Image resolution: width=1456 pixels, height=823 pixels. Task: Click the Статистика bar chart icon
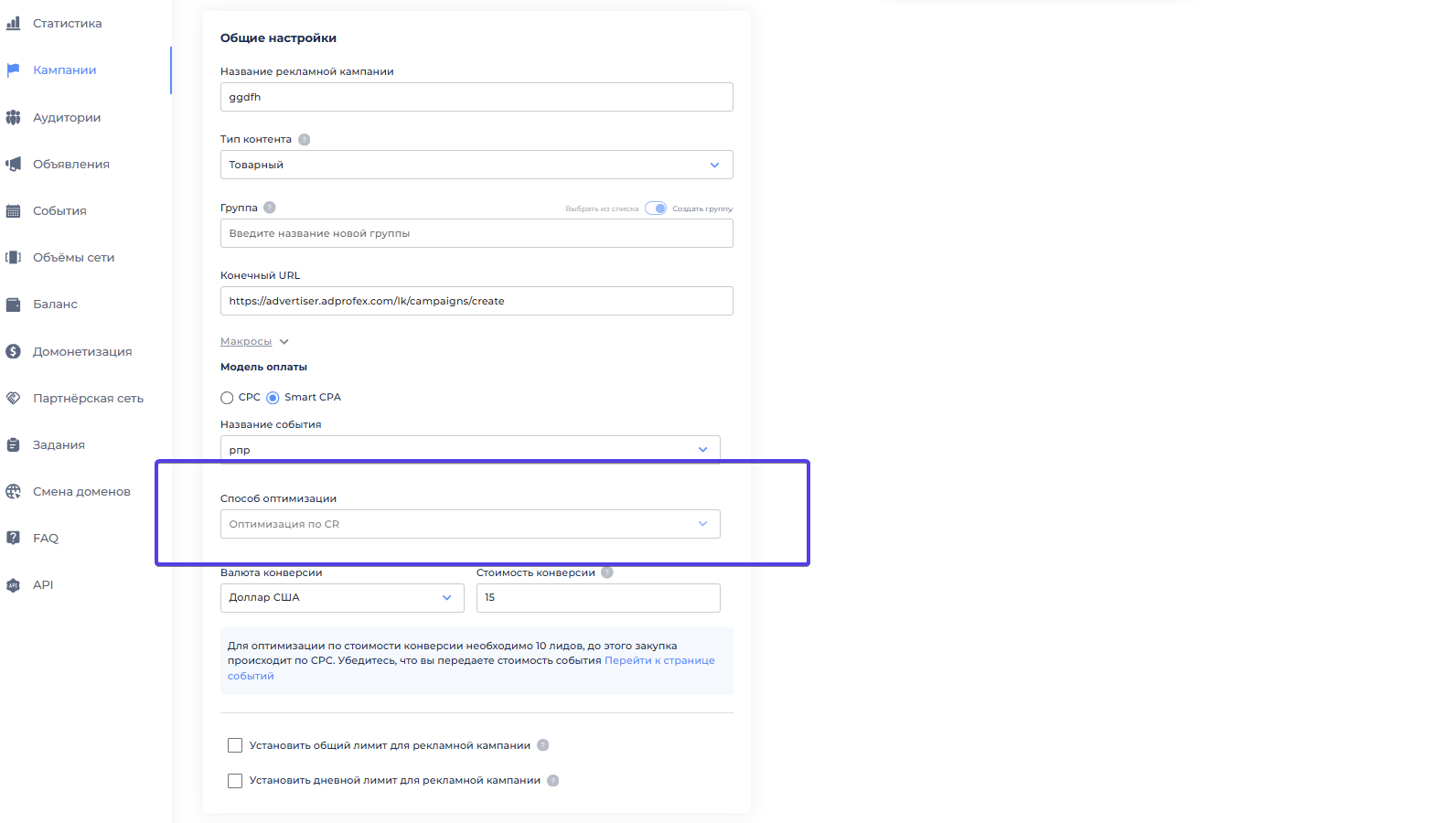click(x=13, y=24)
